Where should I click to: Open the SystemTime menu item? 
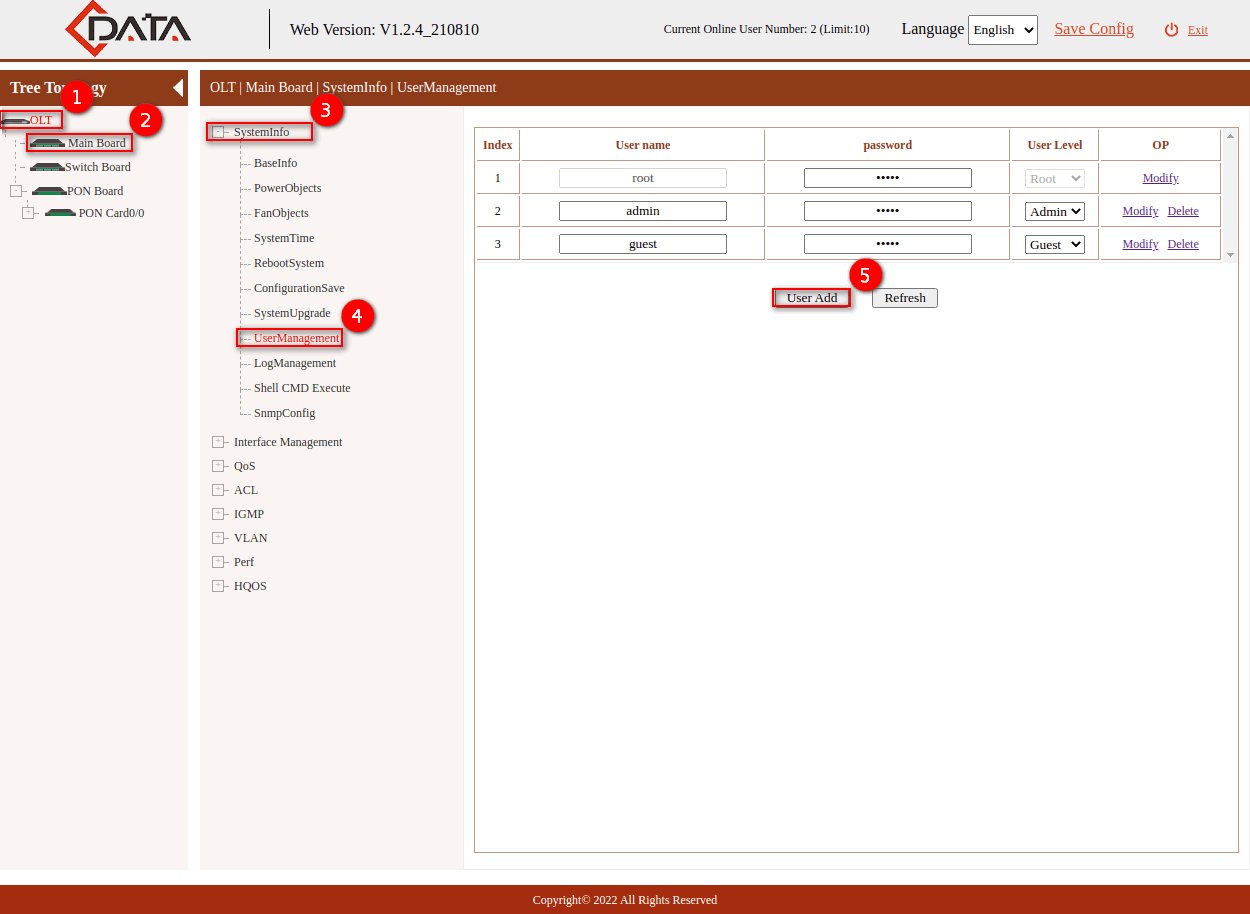284,238
